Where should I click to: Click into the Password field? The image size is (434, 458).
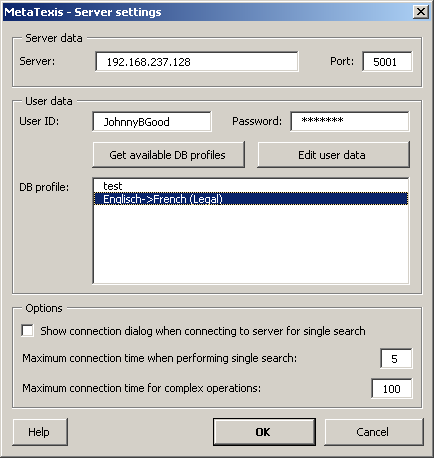click(350, 121)
